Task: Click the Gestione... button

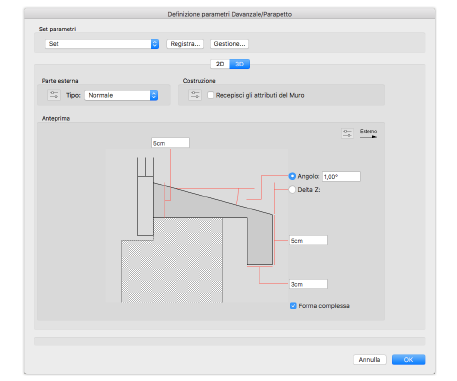Action: click(229, 44)
